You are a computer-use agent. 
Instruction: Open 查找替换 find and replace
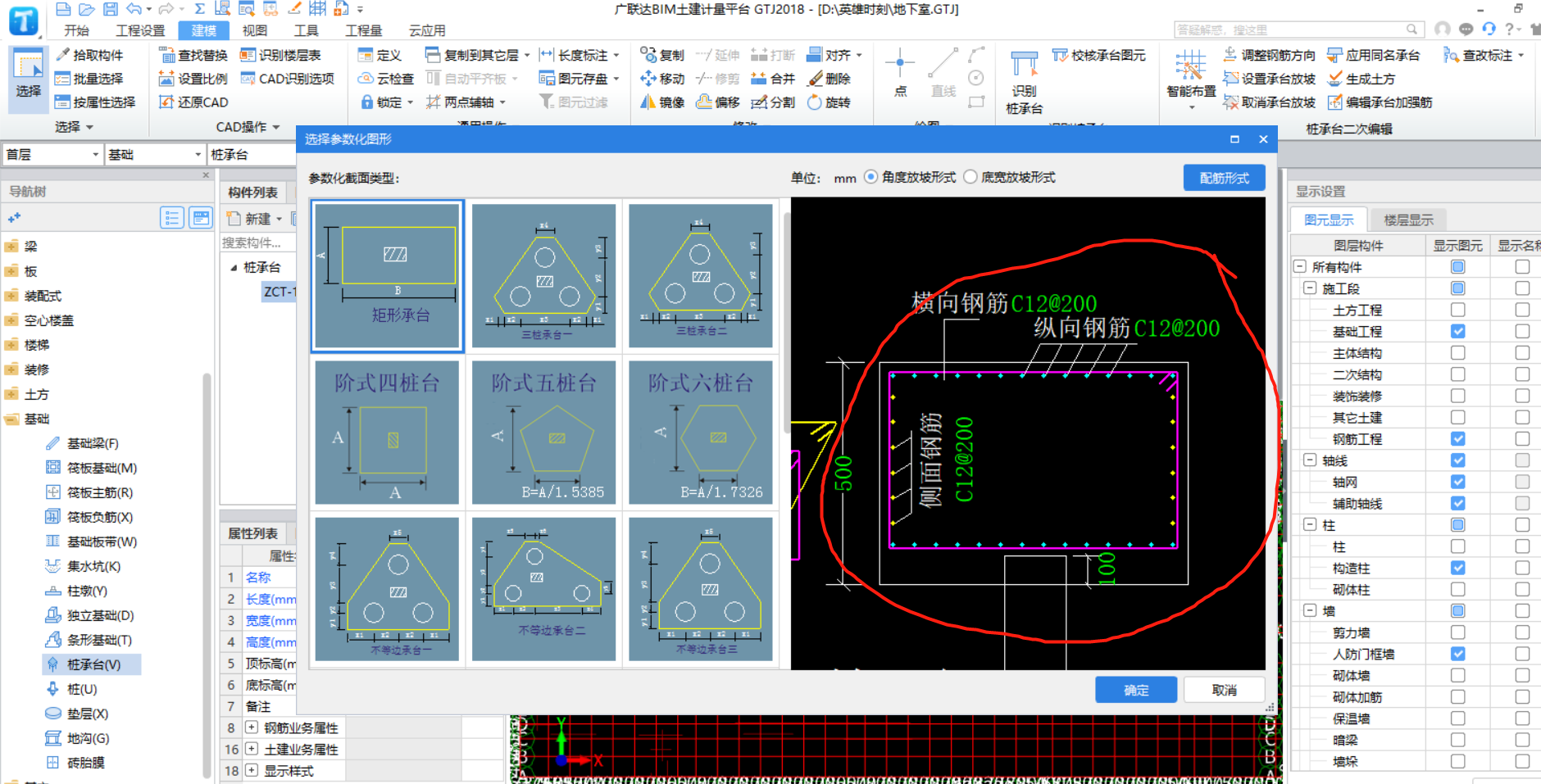193,55
